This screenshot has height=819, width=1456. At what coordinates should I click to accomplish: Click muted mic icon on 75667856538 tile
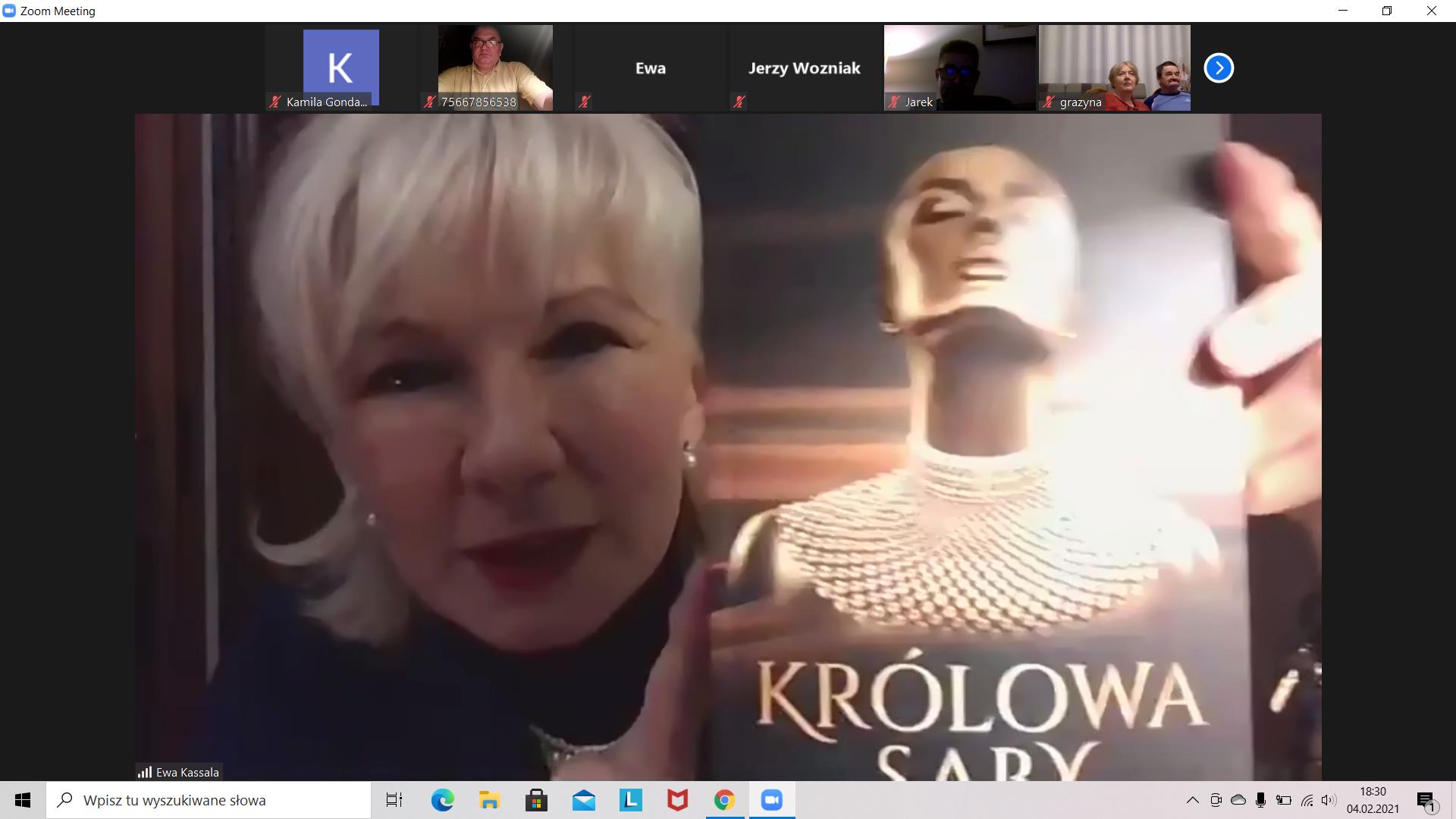(430, 102)
